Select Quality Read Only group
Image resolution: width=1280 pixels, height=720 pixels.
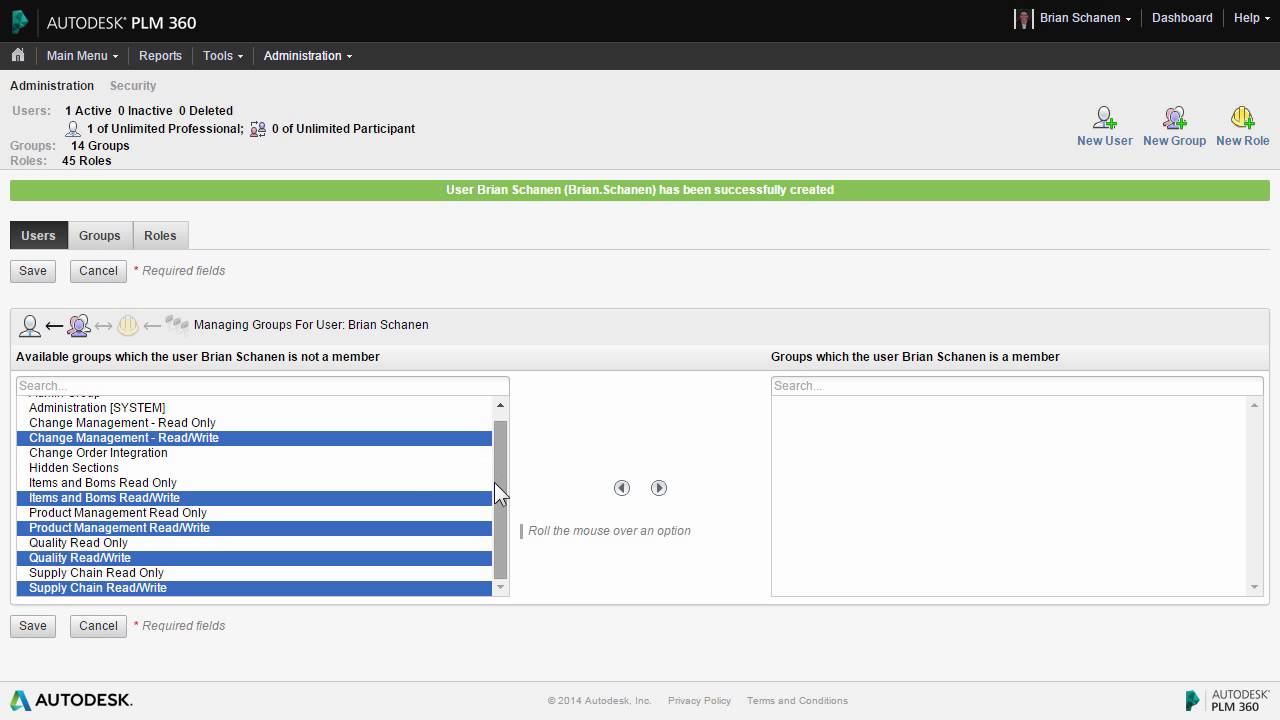pos(254,543)
